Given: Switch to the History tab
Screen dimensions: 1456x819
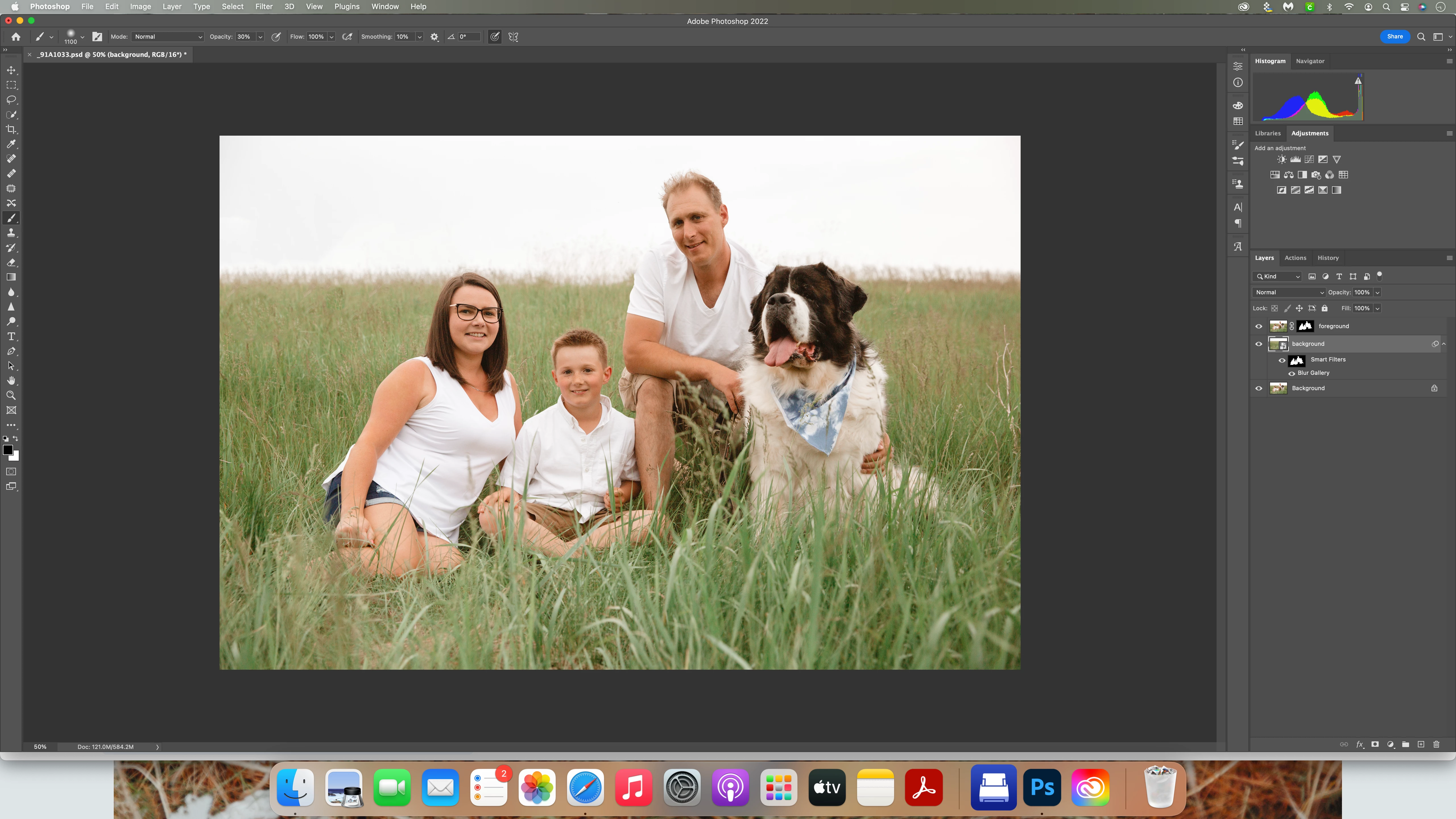Looking at the screenshot, I should click(1328, 258).
